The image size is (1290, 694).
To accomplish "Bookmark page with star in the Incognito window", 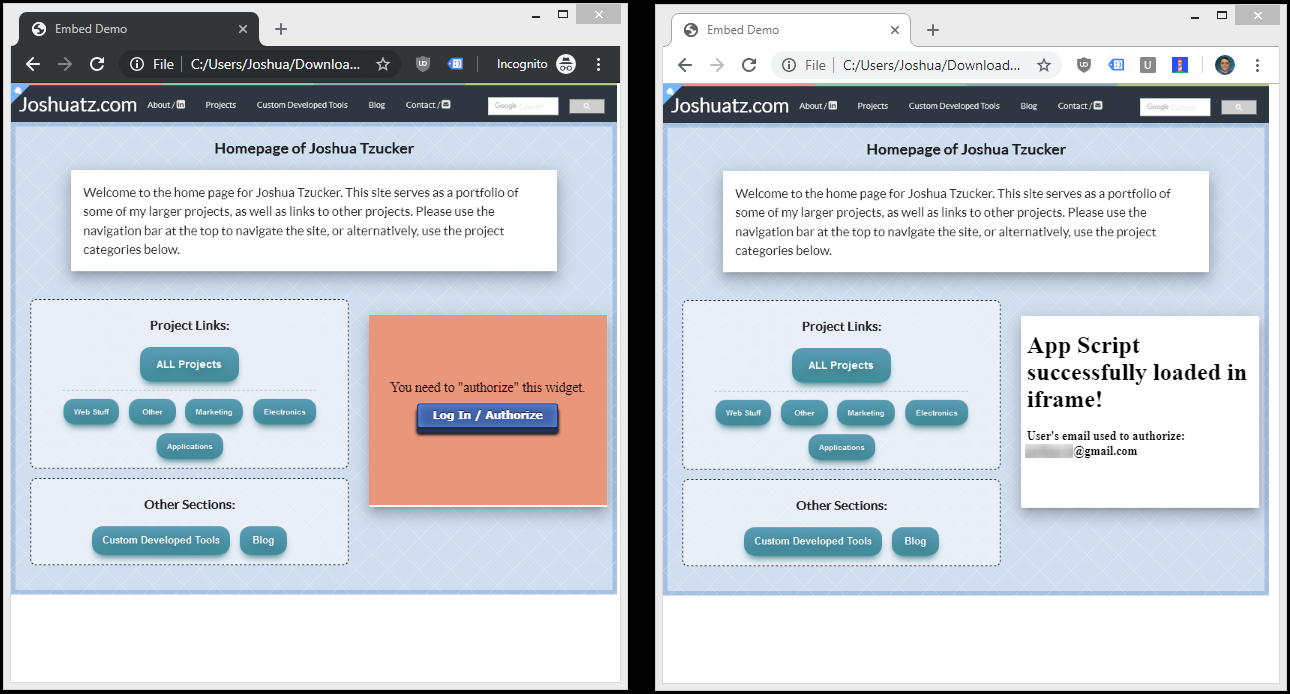I will click(x=383, y=64).
